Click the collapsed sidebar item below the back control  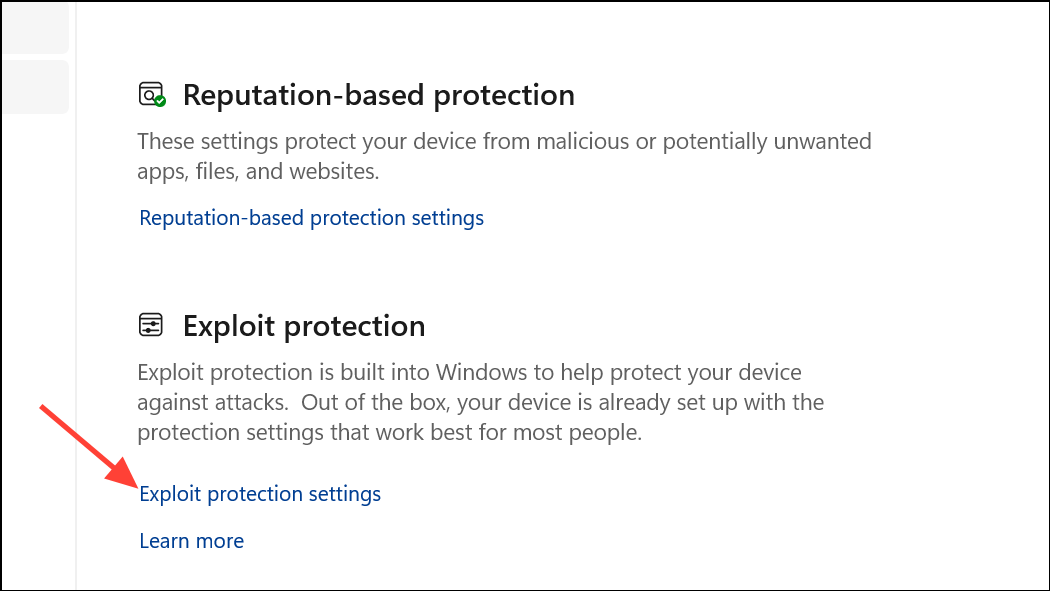(x=35, y=87)
